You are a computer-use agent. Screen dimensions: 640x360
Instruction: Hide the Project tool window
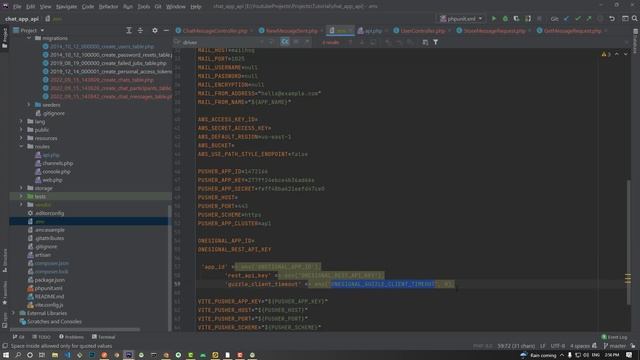point(166,30)
